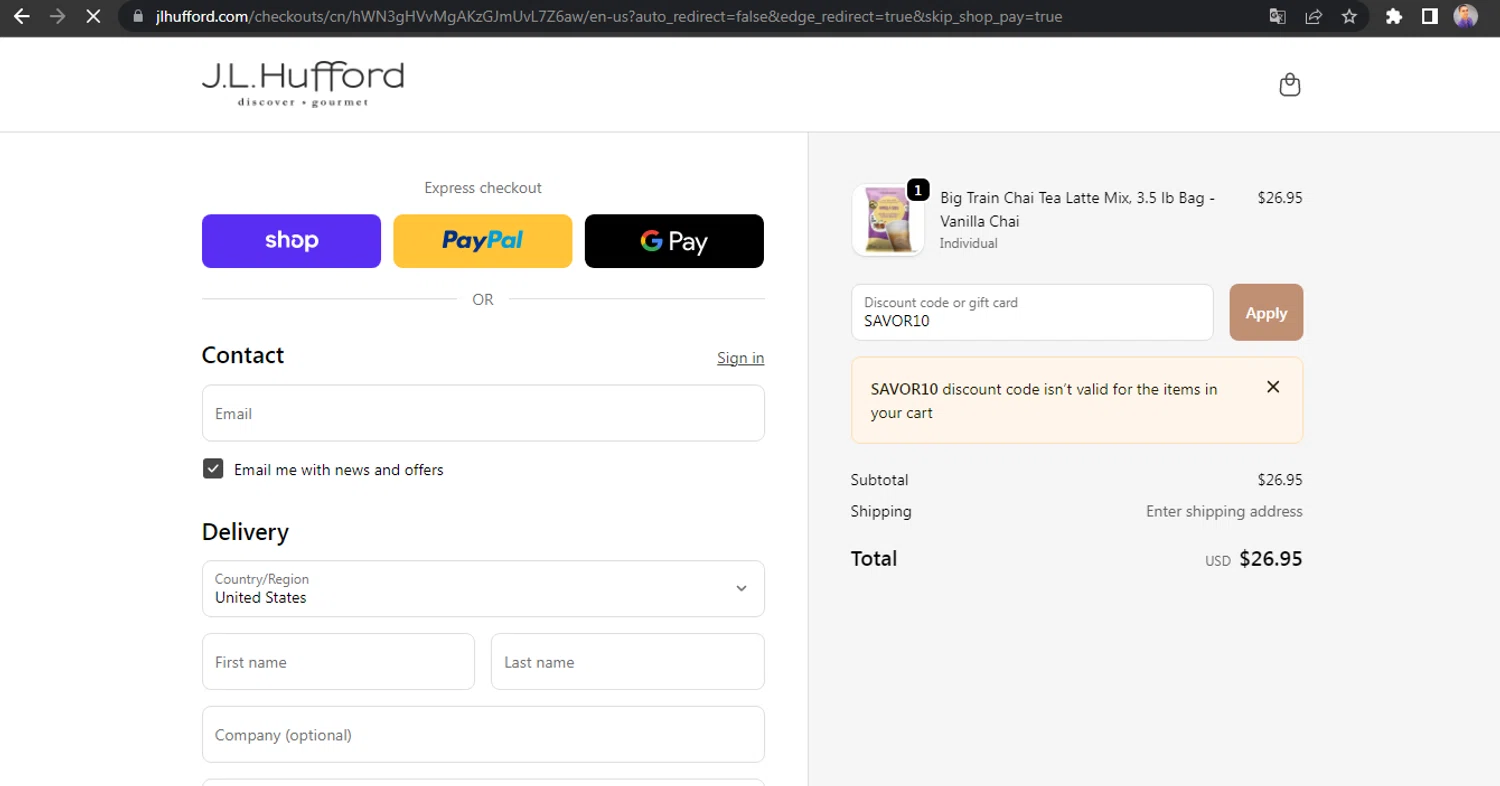Stop loading the page
Viewport: 1500px width, 786px height.
coord(93,17)
